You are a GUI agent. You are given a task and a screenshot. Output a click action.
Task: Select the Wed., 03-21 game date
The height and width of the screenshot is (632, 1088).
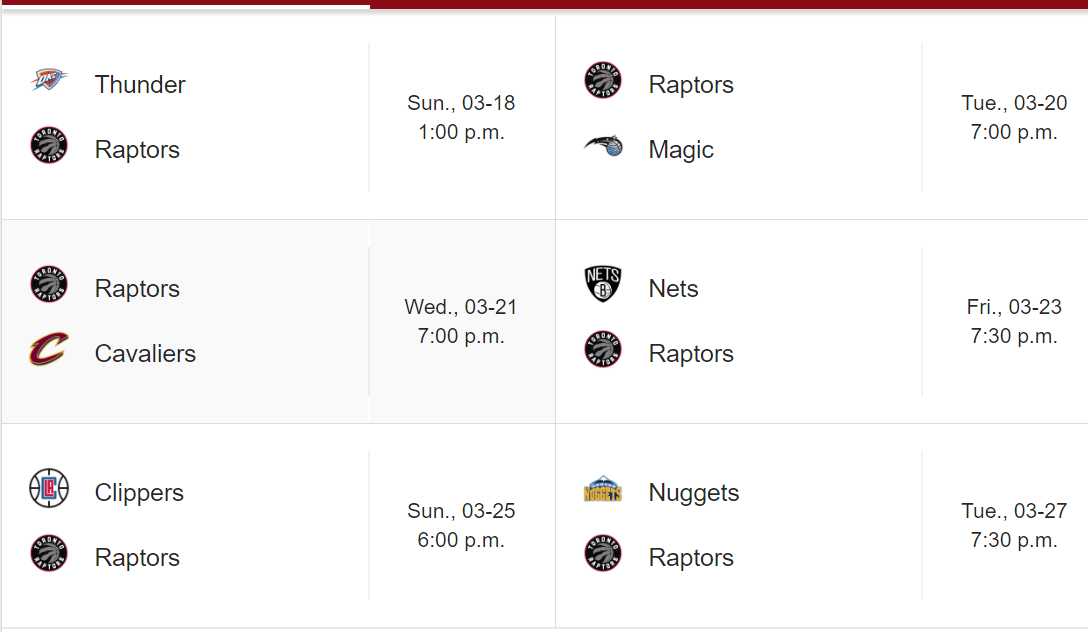coord(461,307)
